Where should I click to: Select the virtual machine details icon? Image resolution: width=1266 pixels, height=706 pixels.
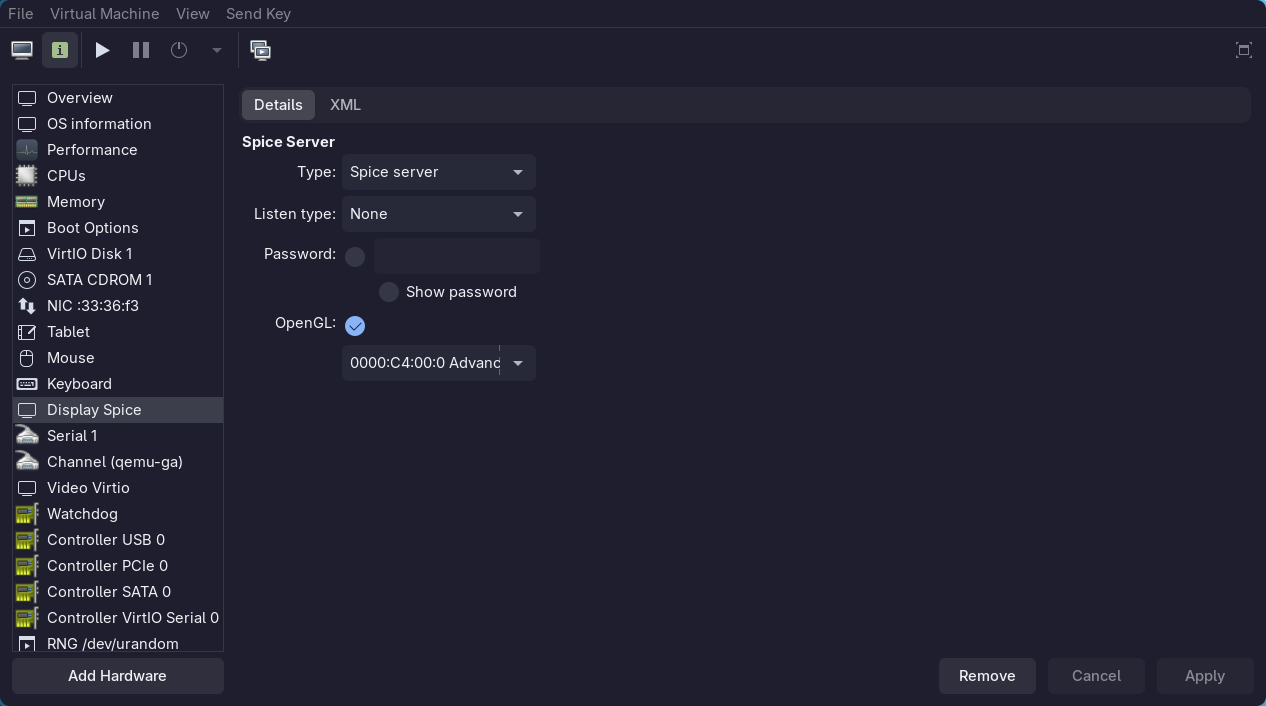[59, 49]
